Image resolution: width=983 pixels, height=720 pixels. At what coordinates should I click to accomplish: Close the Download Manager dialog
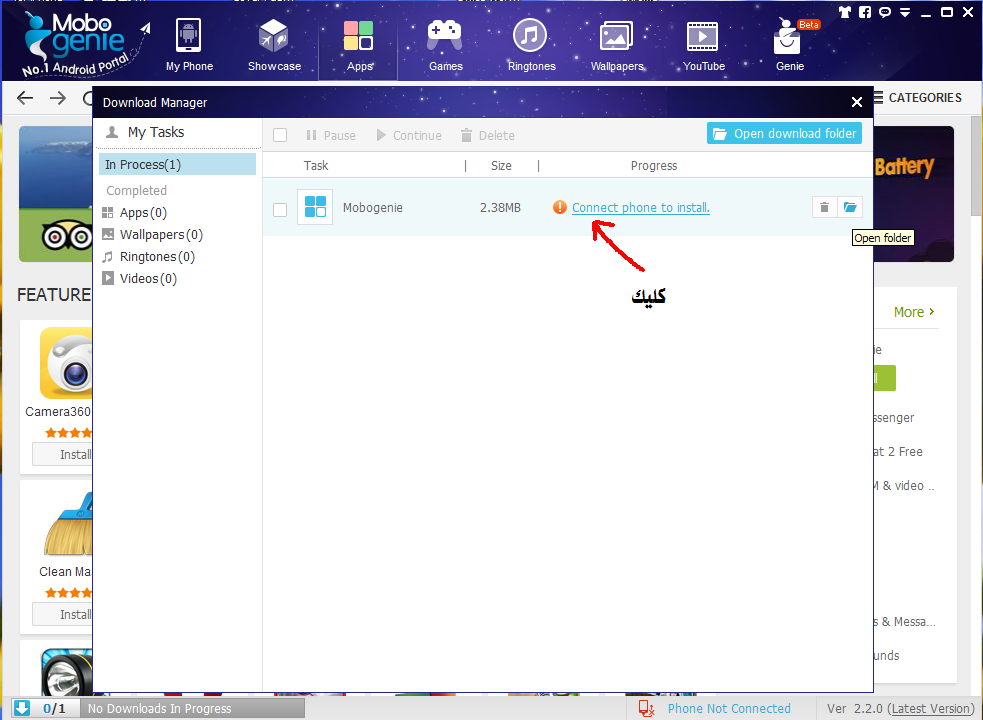click(856, 102)
